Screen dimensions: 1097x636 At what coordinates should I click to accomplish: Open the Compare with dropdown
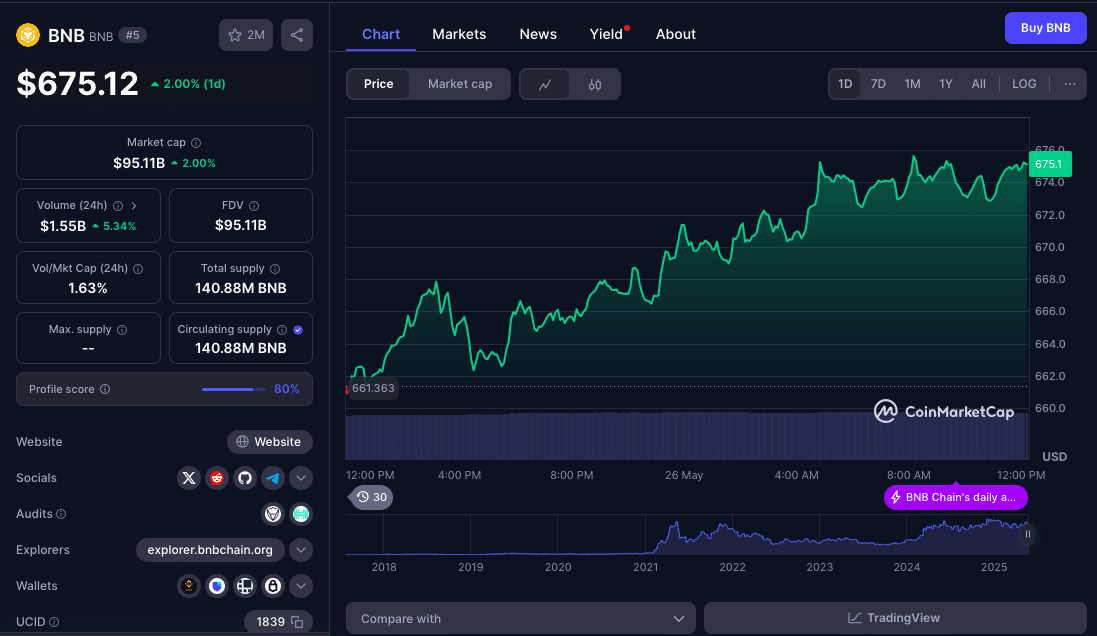tap(520, 618)
